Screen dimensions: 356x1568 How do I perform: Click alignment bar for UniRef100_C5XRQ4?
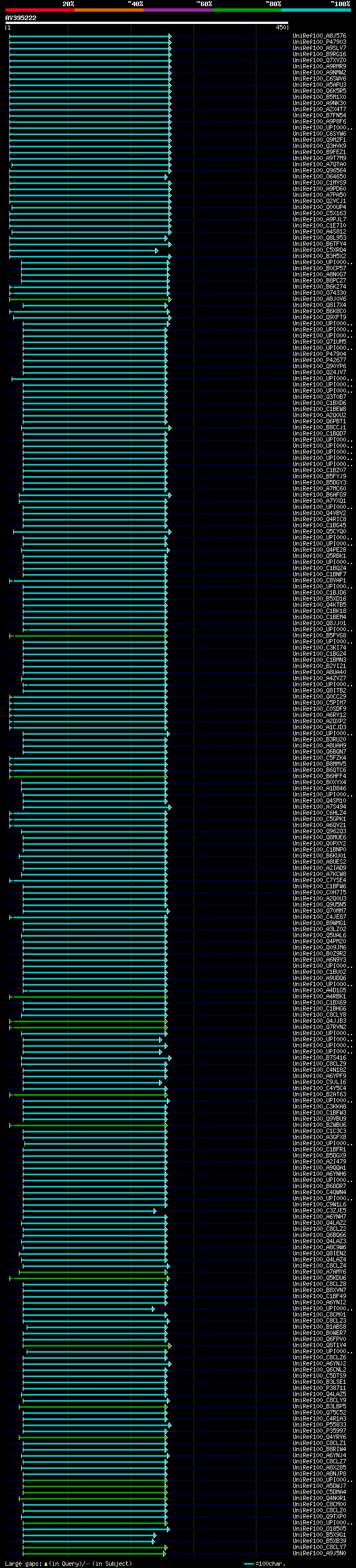(x=83, y=250)
